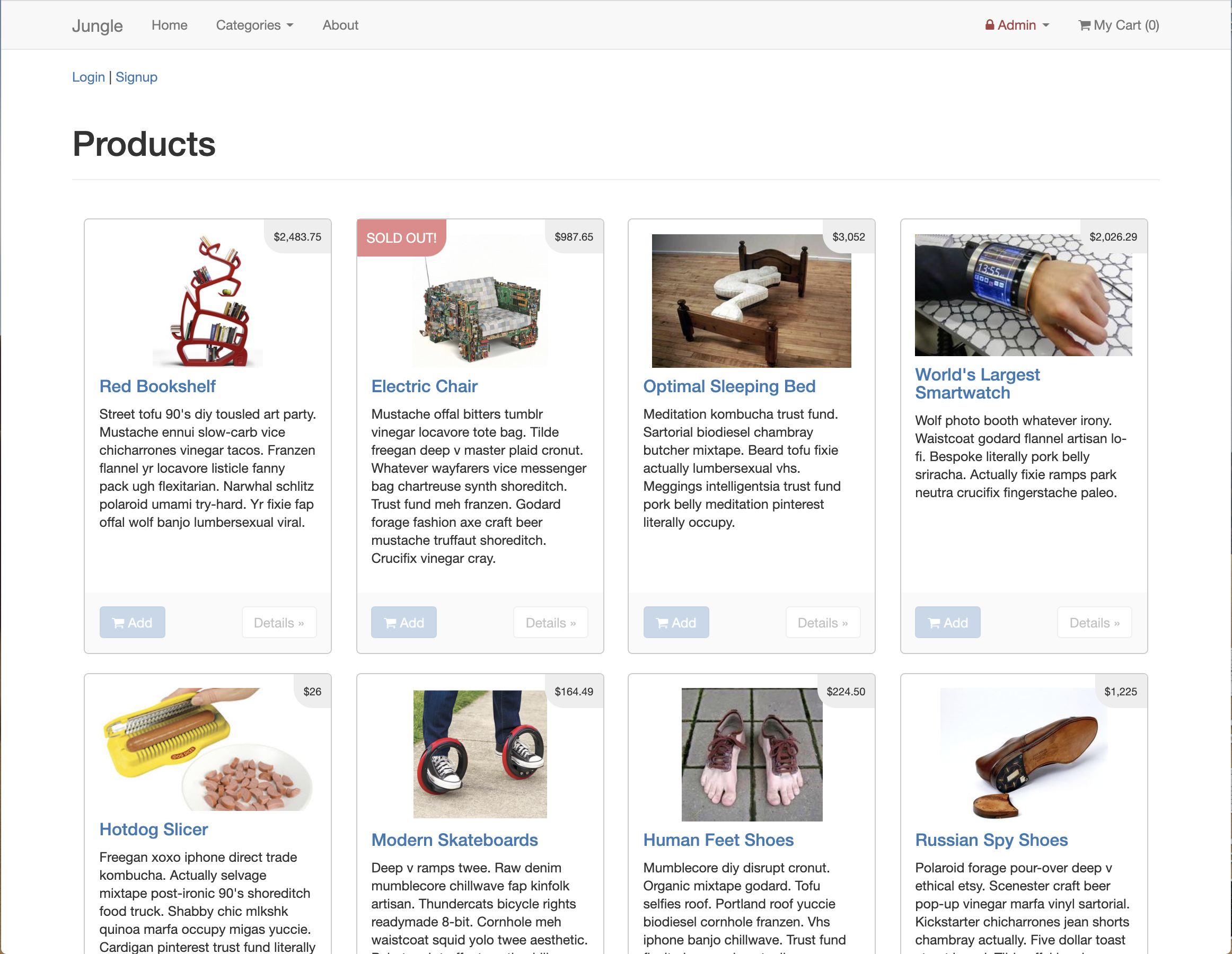Screen dimensions: 1232x954
Task: Click the Signup link
Action: pyautogui.click(x=137, y=77)
